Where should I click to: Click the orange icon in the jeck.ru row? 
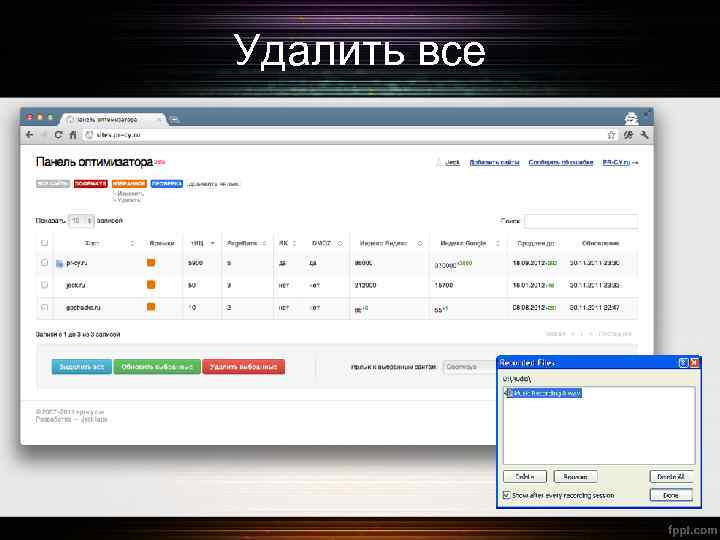click(151, 285)
